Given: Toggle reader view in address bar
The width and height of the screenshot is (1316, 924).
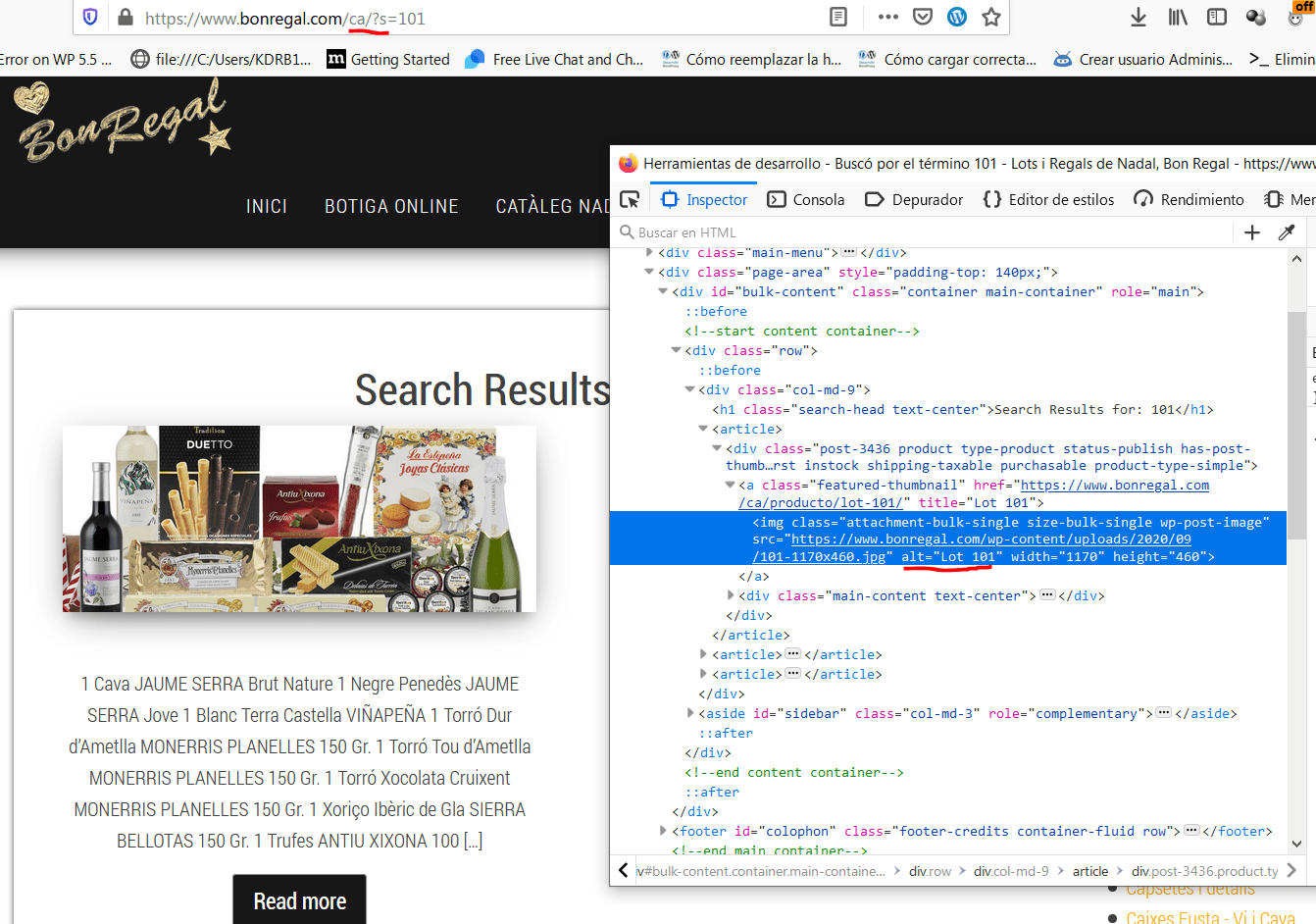Looking at the screenshot, I should pos(838,17).
